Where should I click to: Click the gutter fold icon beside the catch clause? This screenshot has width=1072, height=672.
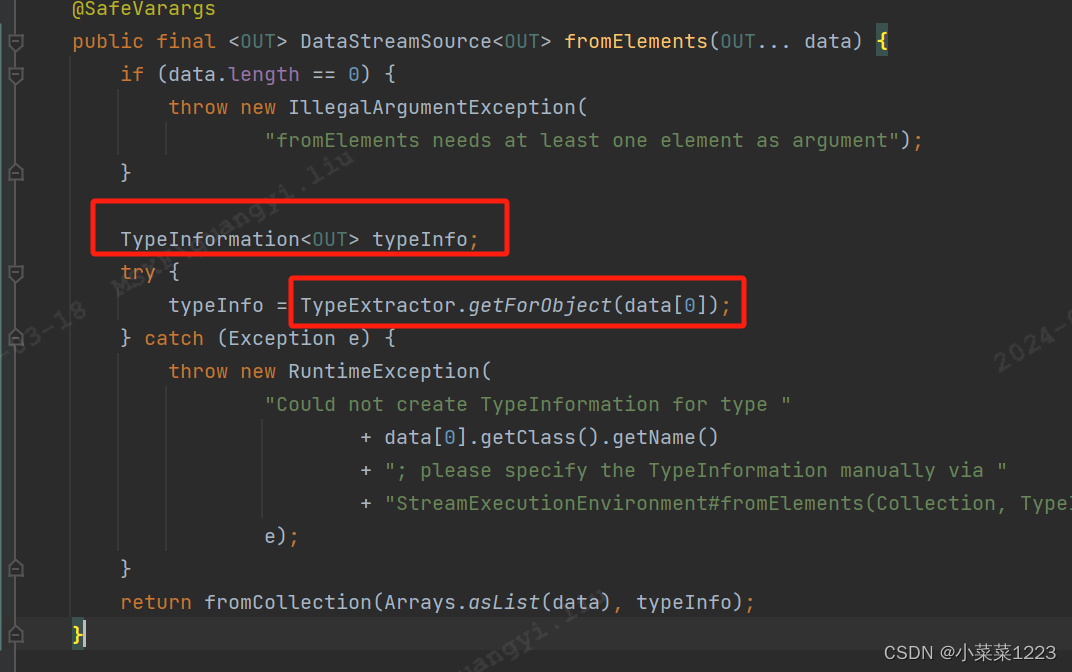coord(14,337)
